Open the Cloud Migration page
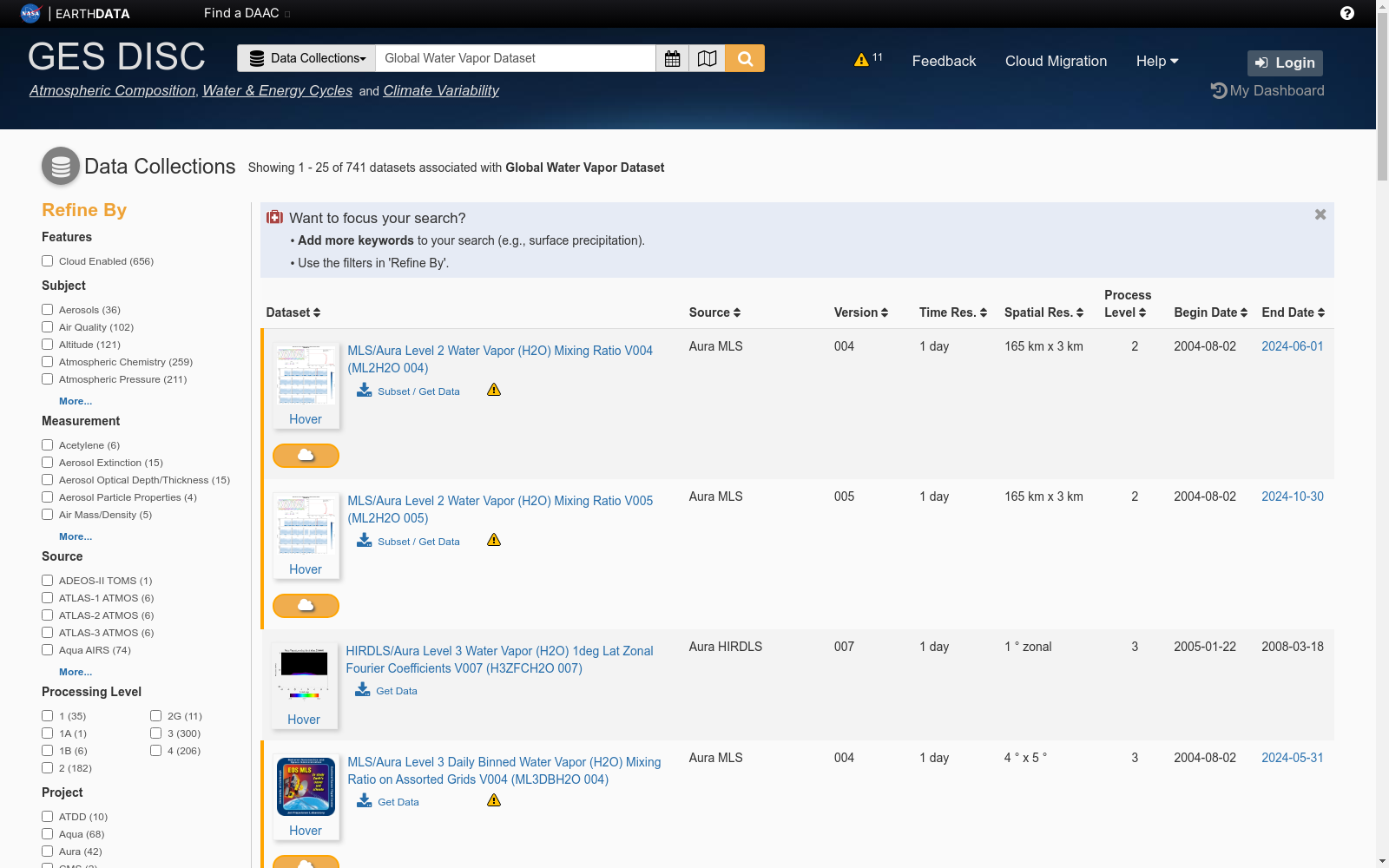The width and height of the screenshot is (1389, 868). click(x=1056, y=61)
